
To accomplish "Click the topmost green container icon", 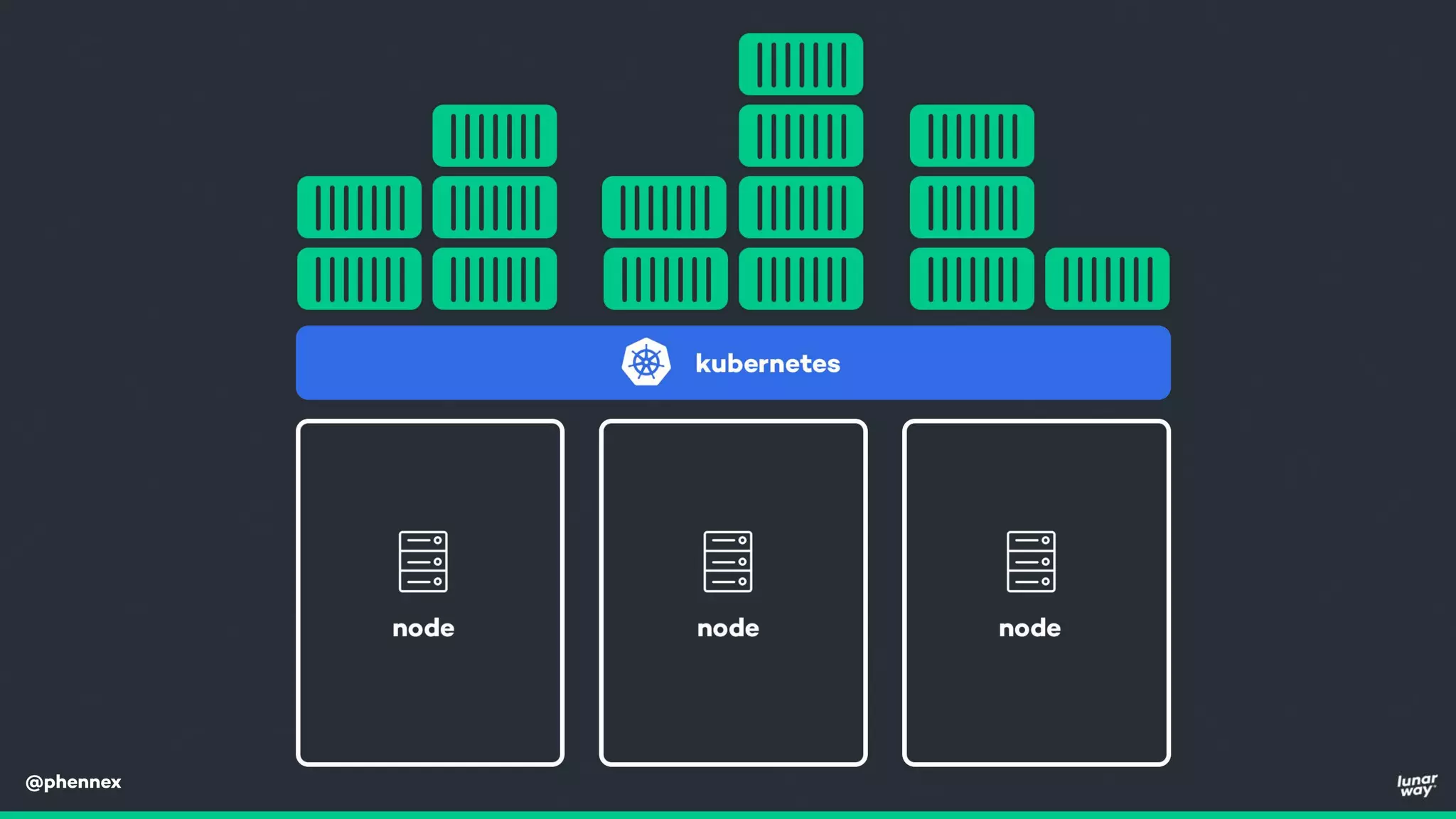I will point(801,64).
